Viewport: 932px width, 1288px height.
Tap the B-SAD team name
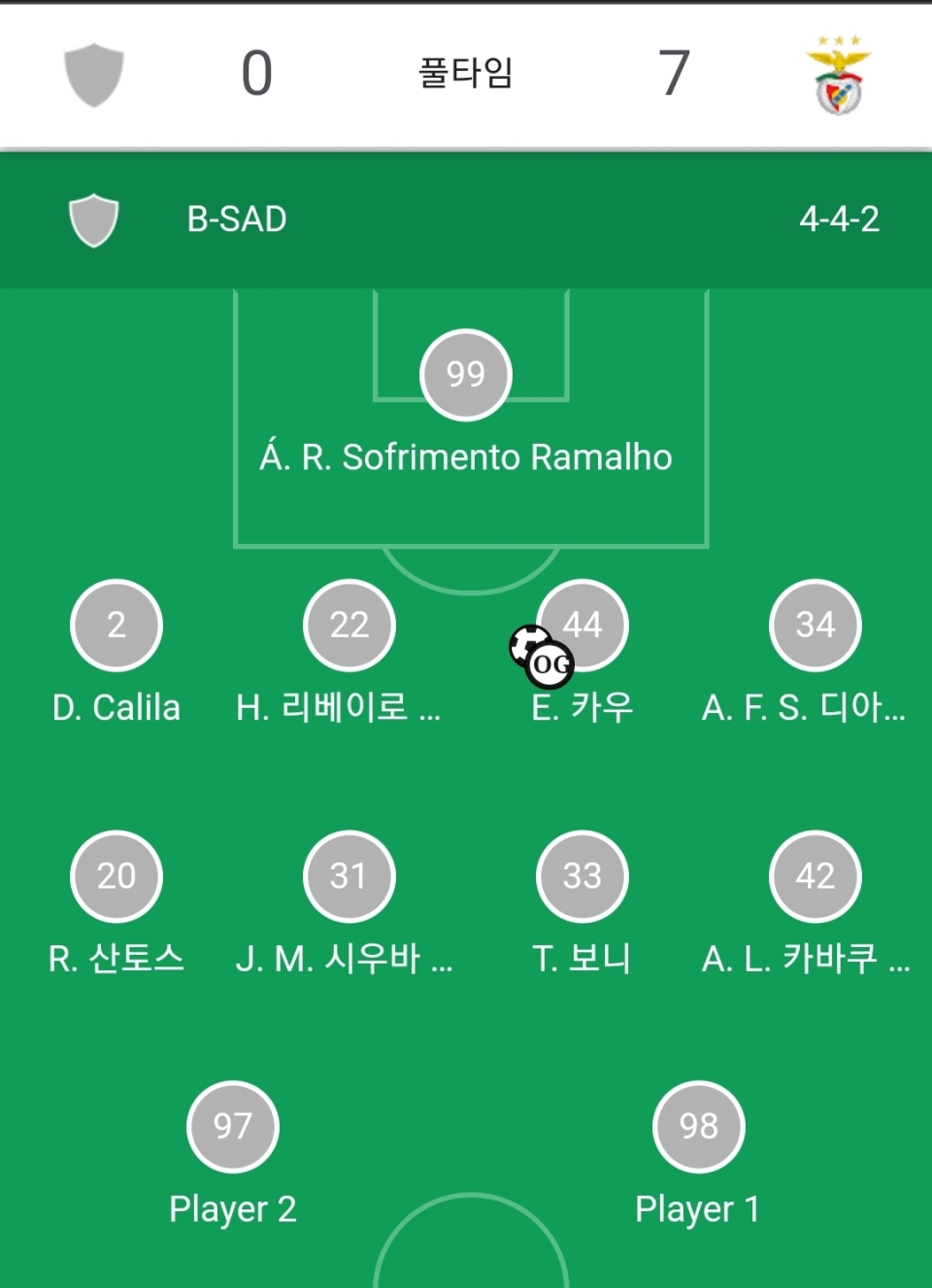pyautogui.click(x=237, y=220)
